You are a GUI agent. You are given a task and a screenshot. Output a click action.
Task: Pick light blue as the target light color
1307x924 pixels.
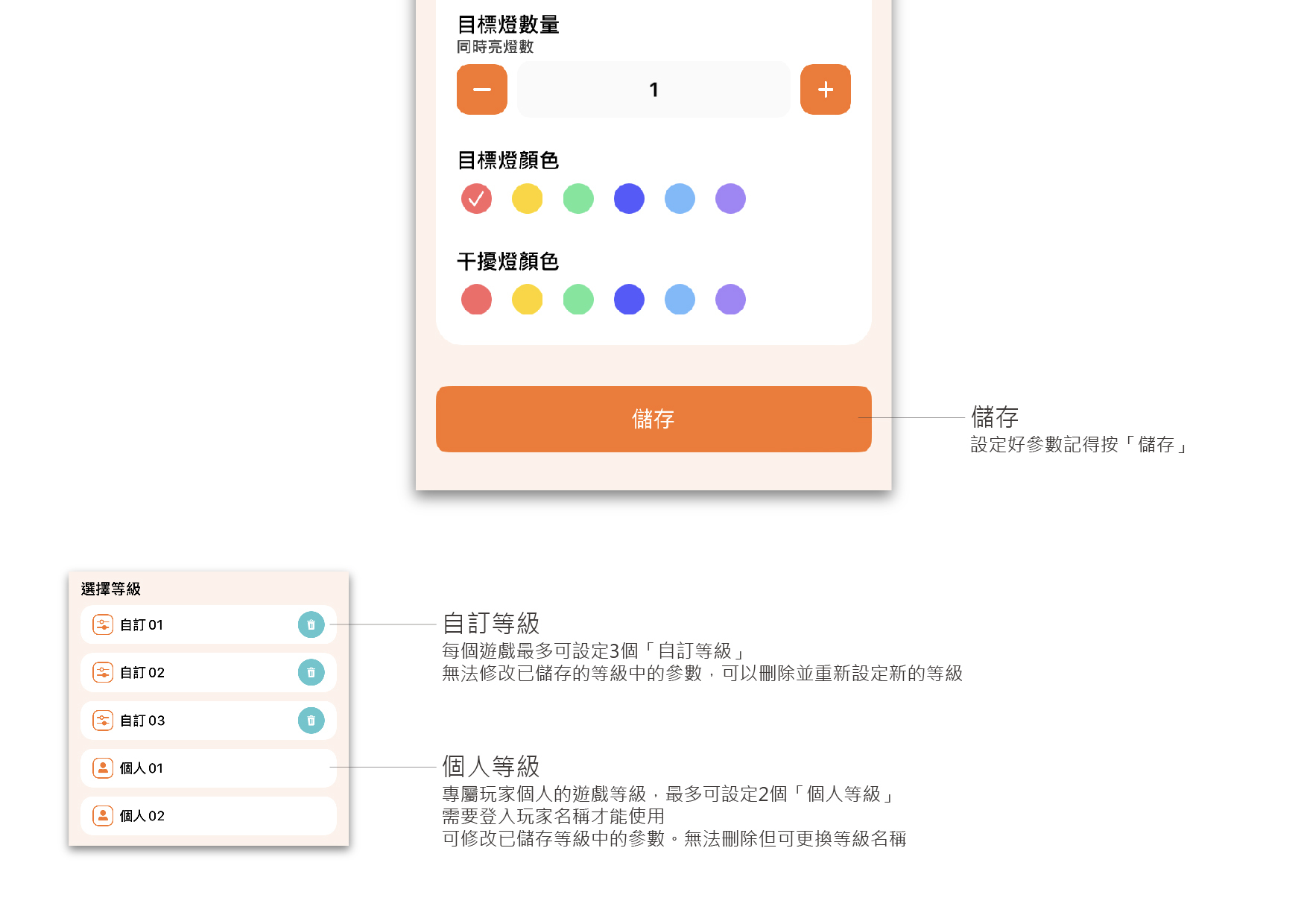[680, 198]
